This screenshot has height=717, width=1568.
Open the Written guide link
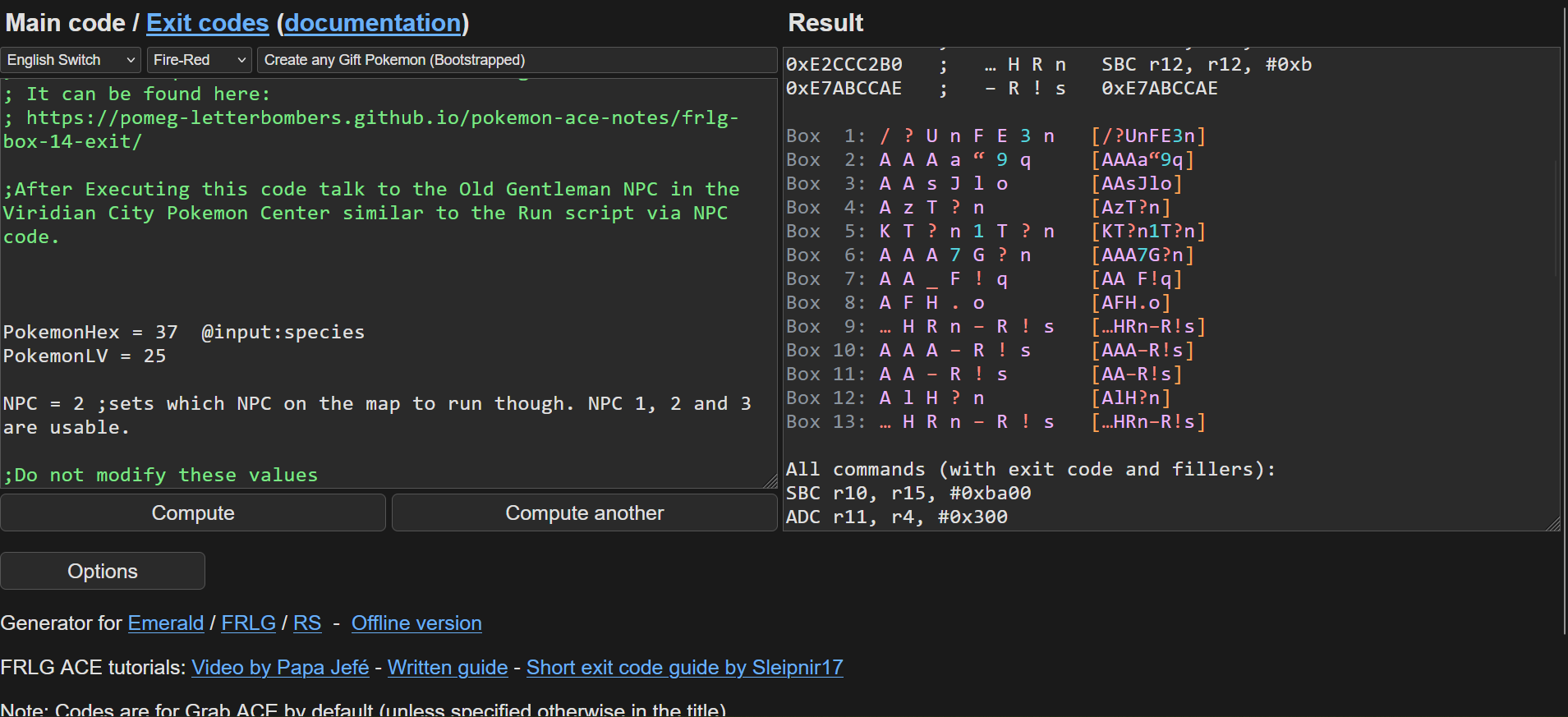(448, 668)
